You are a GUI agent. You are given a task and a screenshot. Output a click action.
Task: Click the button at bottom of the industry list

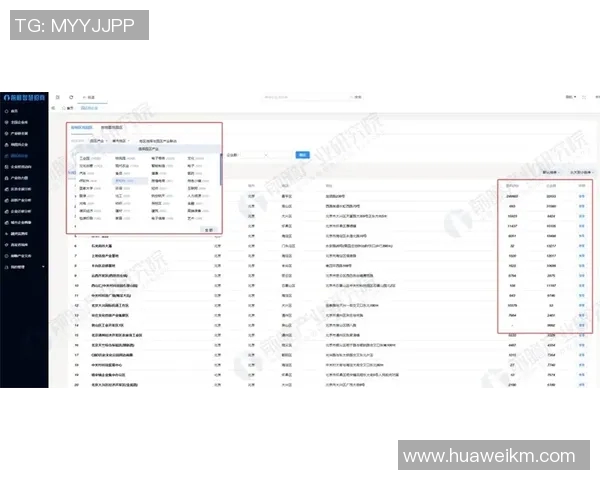(207, 229)
